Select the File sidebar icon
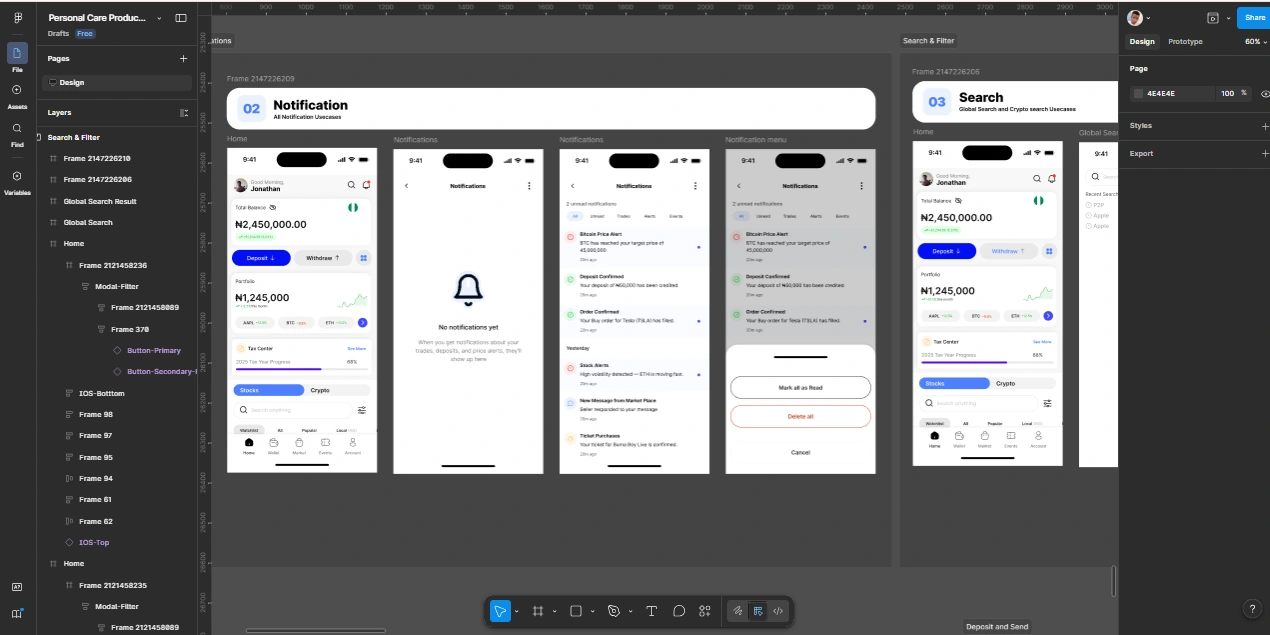The width and height of the screenshot is (1270, 635). (x=17, y=54)
